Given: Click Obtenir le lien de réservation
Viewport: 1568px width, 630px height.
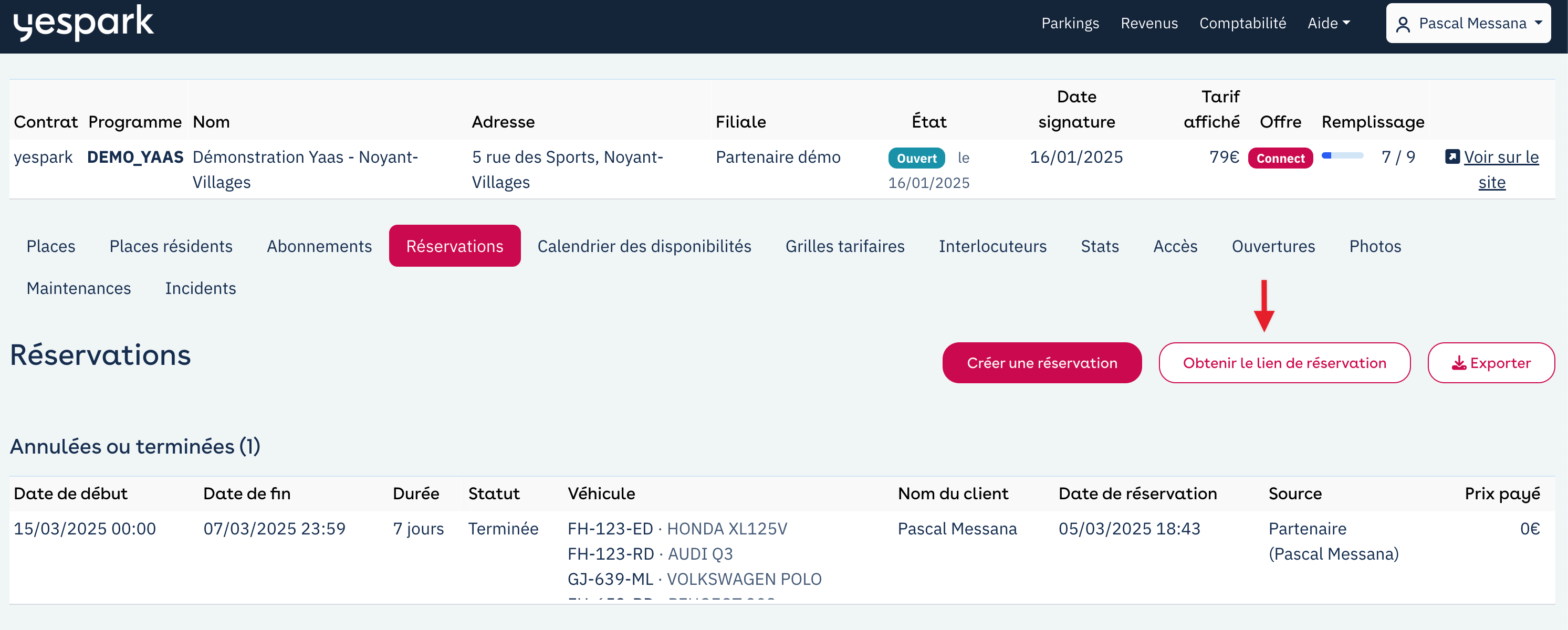Looking at the screenshot, I should tap(1284, 363).
